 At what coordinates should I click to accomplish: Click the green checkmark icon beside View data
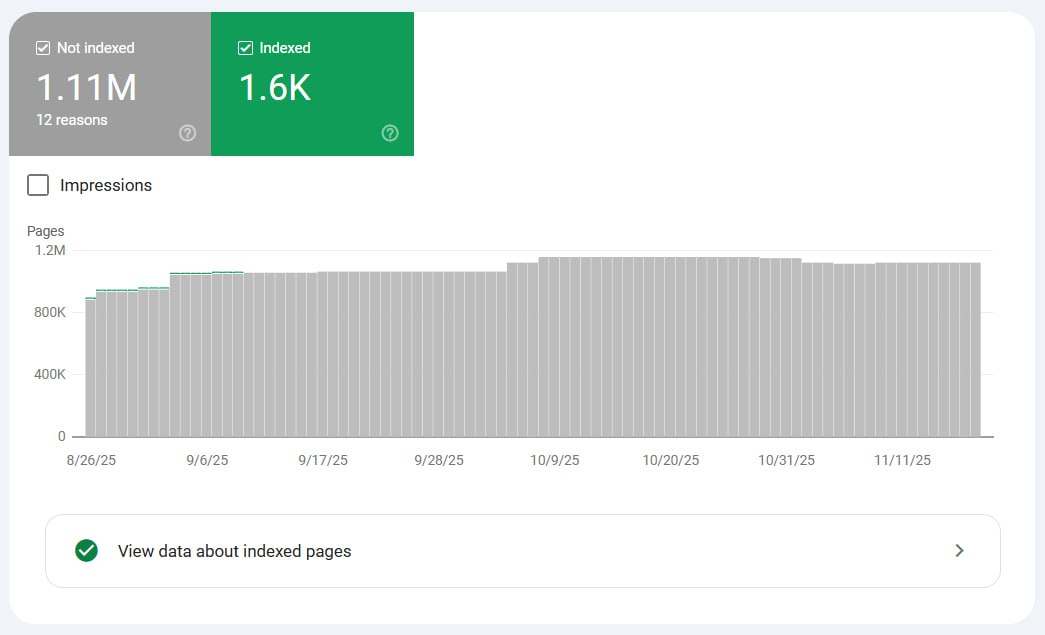[87, 551]
